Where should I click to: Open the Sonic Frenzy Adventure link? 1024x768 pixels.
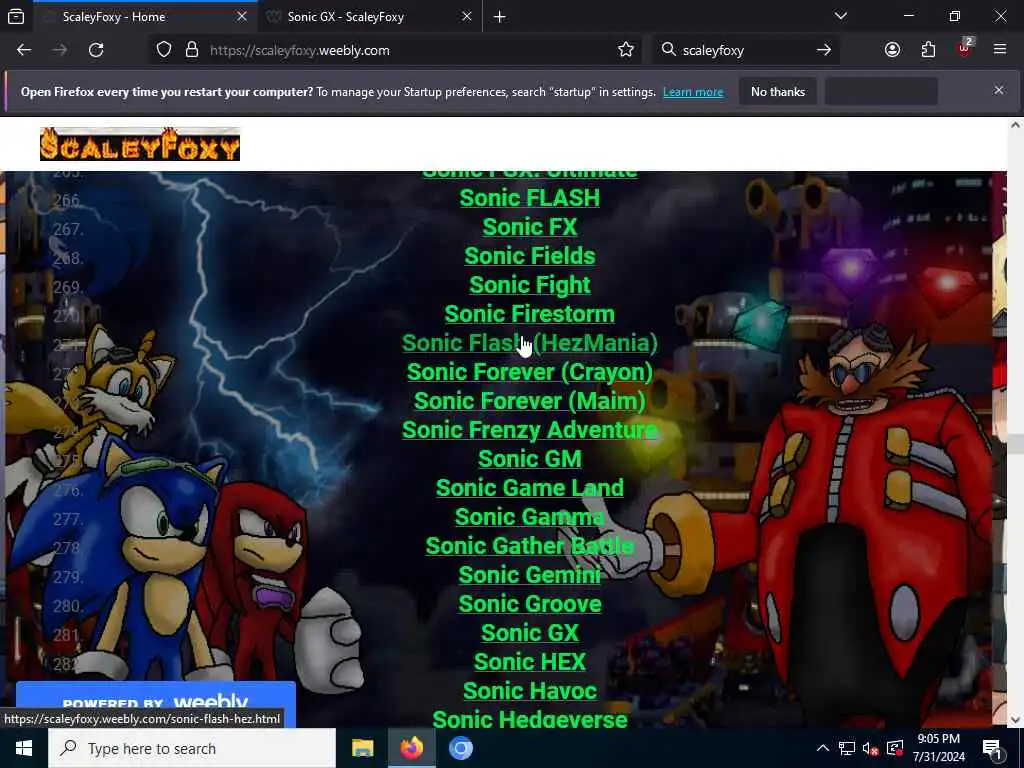point(530,430)
